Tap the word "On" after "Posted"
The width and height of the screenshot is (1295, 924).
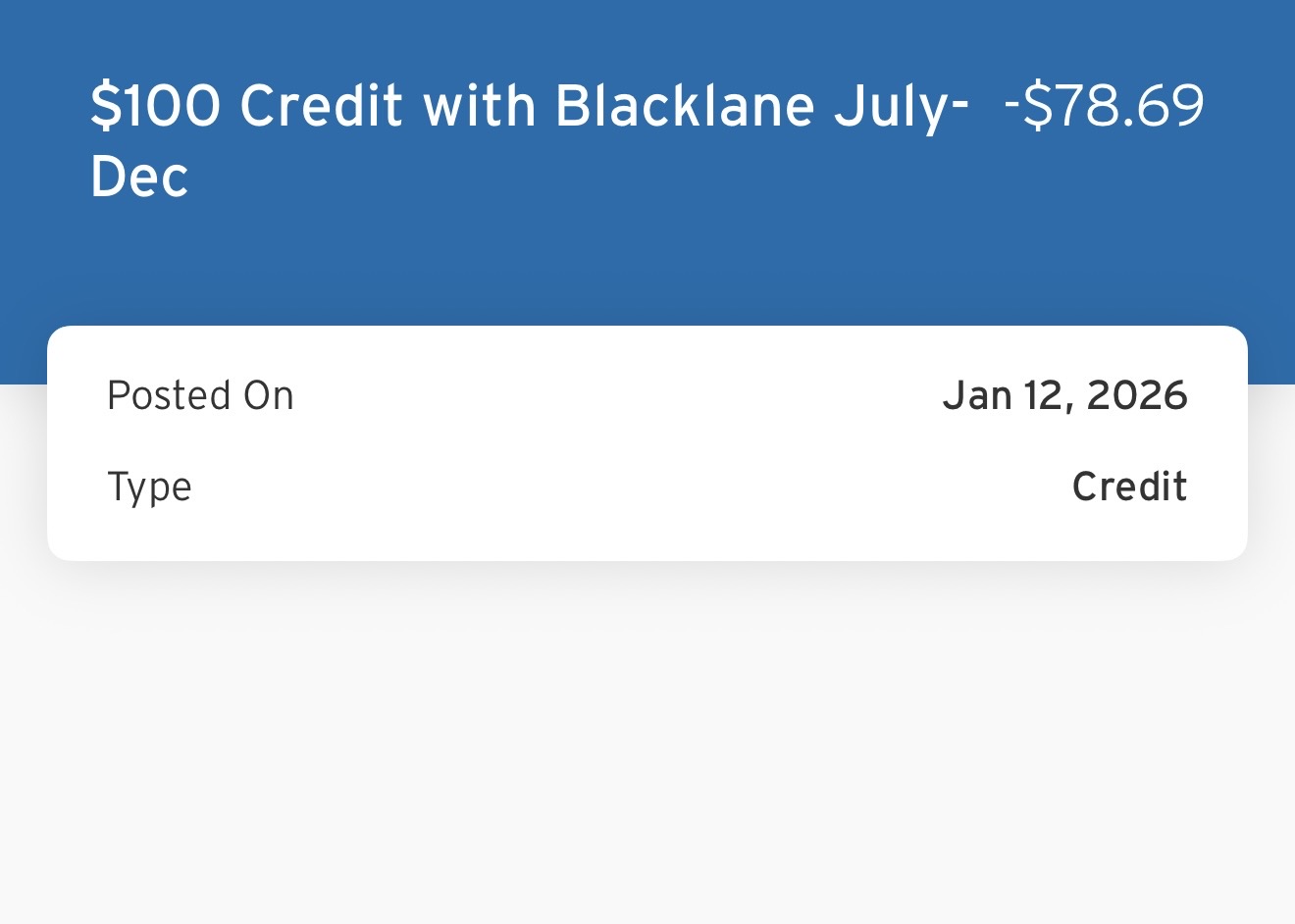pyautogui.click(x=269, y=395)
